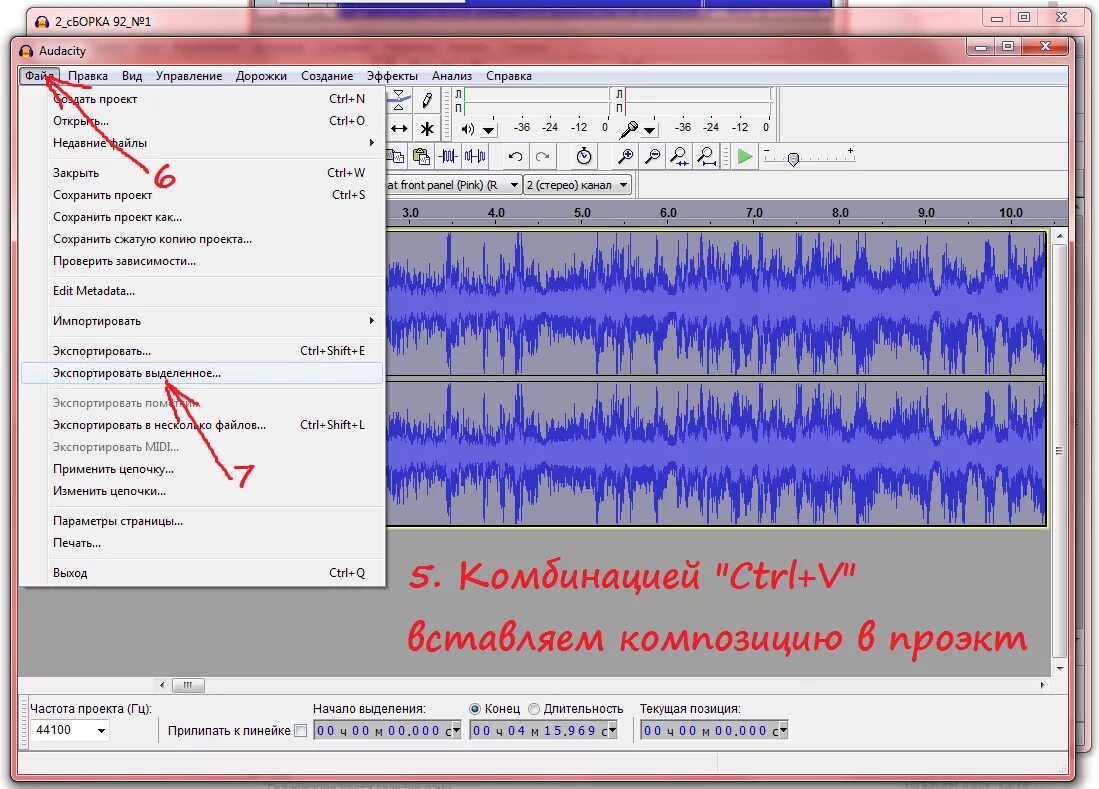Screen dimensions: 1099x789
Task: Choose Edit Metadata... entry
Action: point(203,291)
